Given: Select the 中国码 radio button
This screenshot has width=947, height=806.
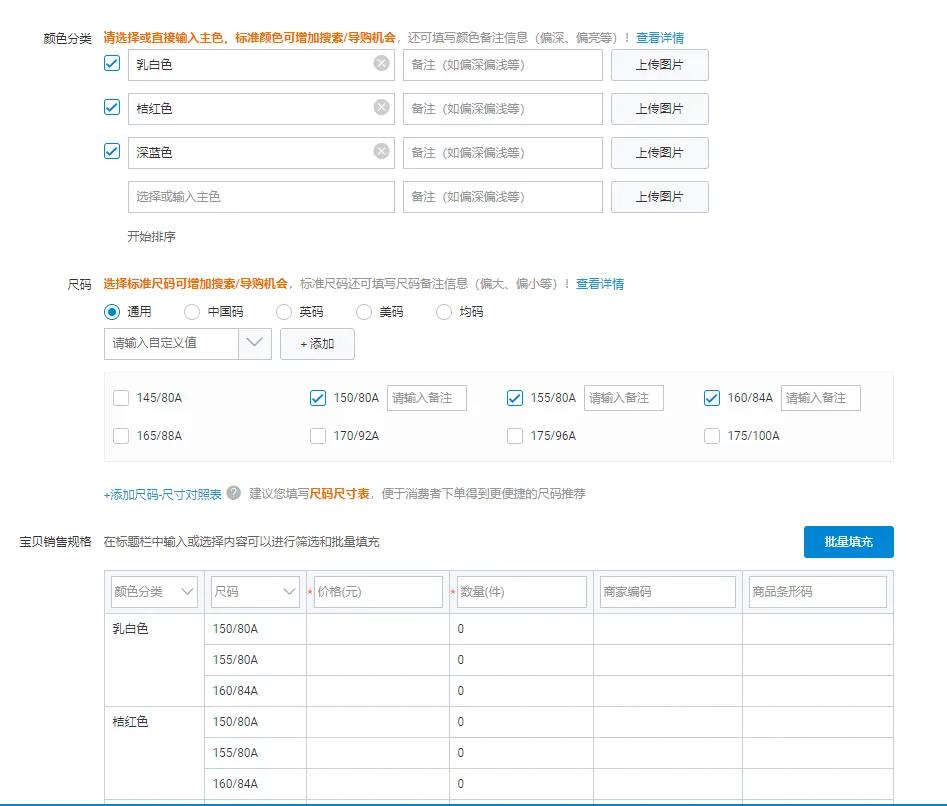Looking at the screenshot, I should click(x=191, y=311).
